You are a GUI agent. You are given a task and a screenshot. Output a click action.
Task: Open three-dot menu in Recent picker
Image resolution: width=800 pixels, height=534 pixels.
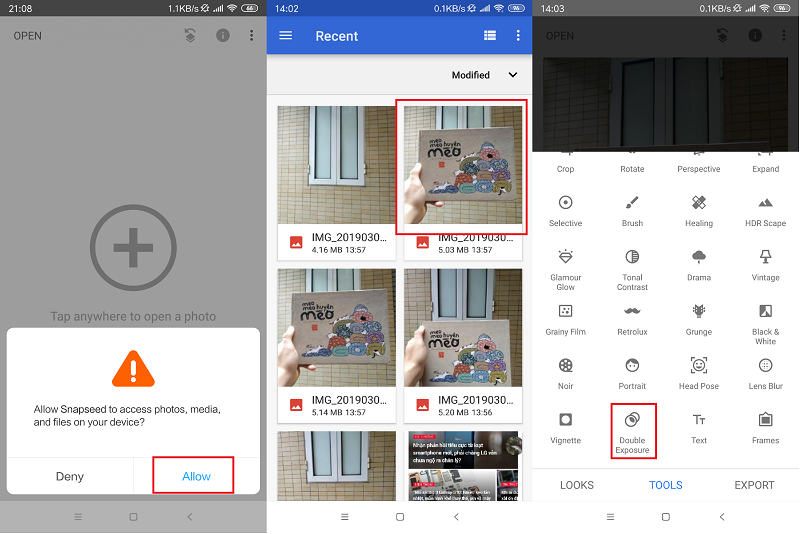[518, 35]
